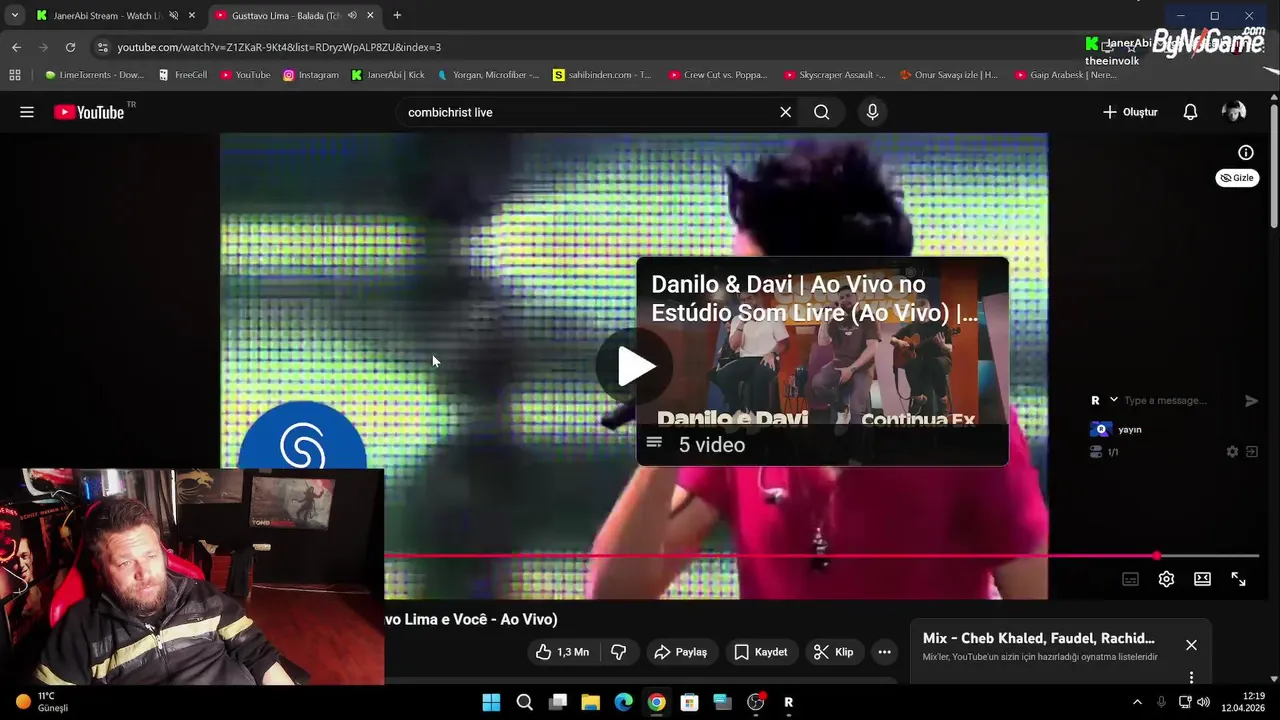Viewport: 1280px width, 720px height.
Task: Show the video info card icon
Action: [1246, 153]
